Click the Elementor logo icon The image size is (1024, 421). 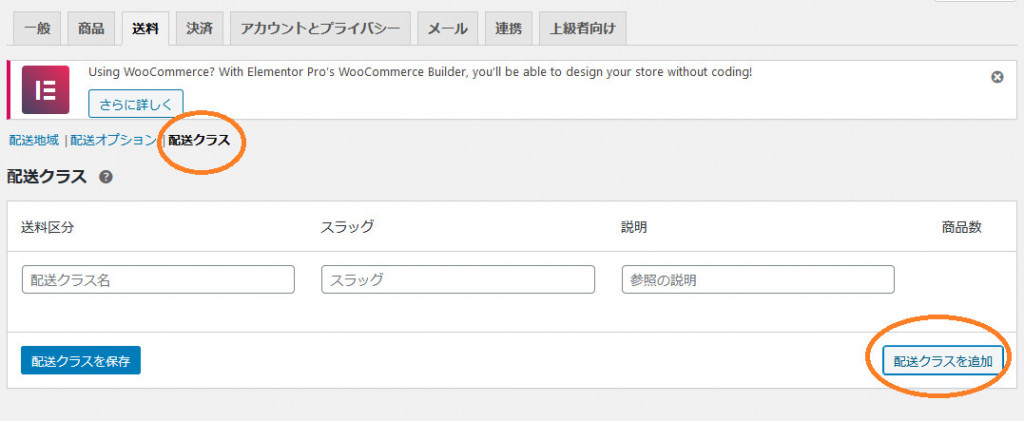pos(45,90)
